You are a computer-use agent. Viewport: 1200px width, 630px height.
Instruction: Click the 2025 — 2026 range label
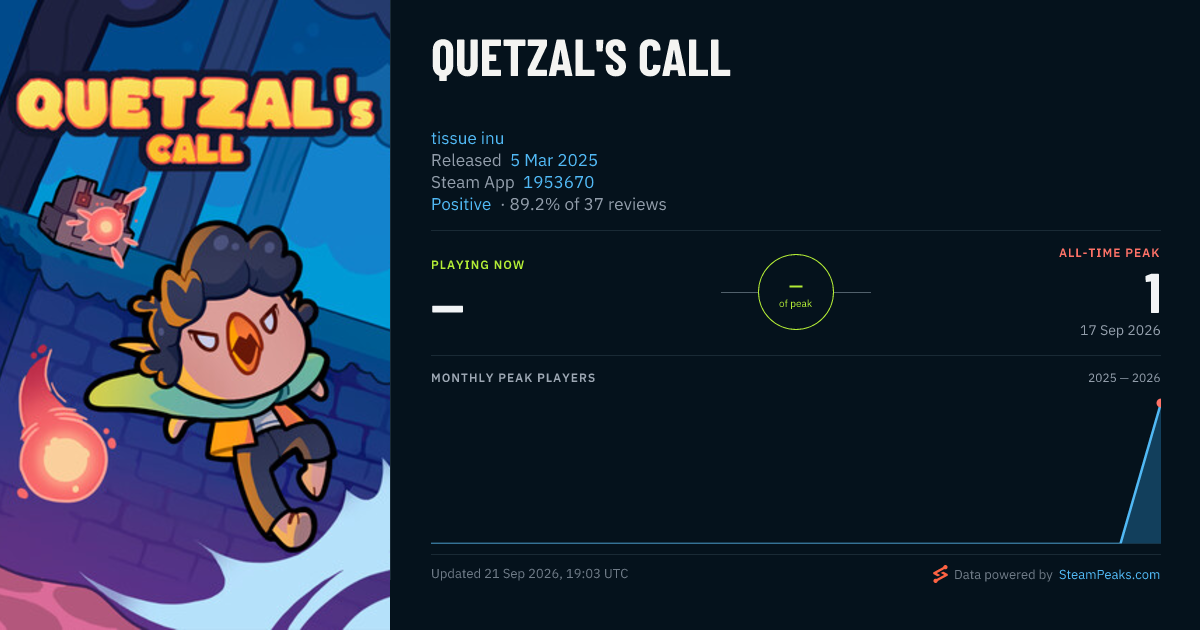tap(1124, 378)
